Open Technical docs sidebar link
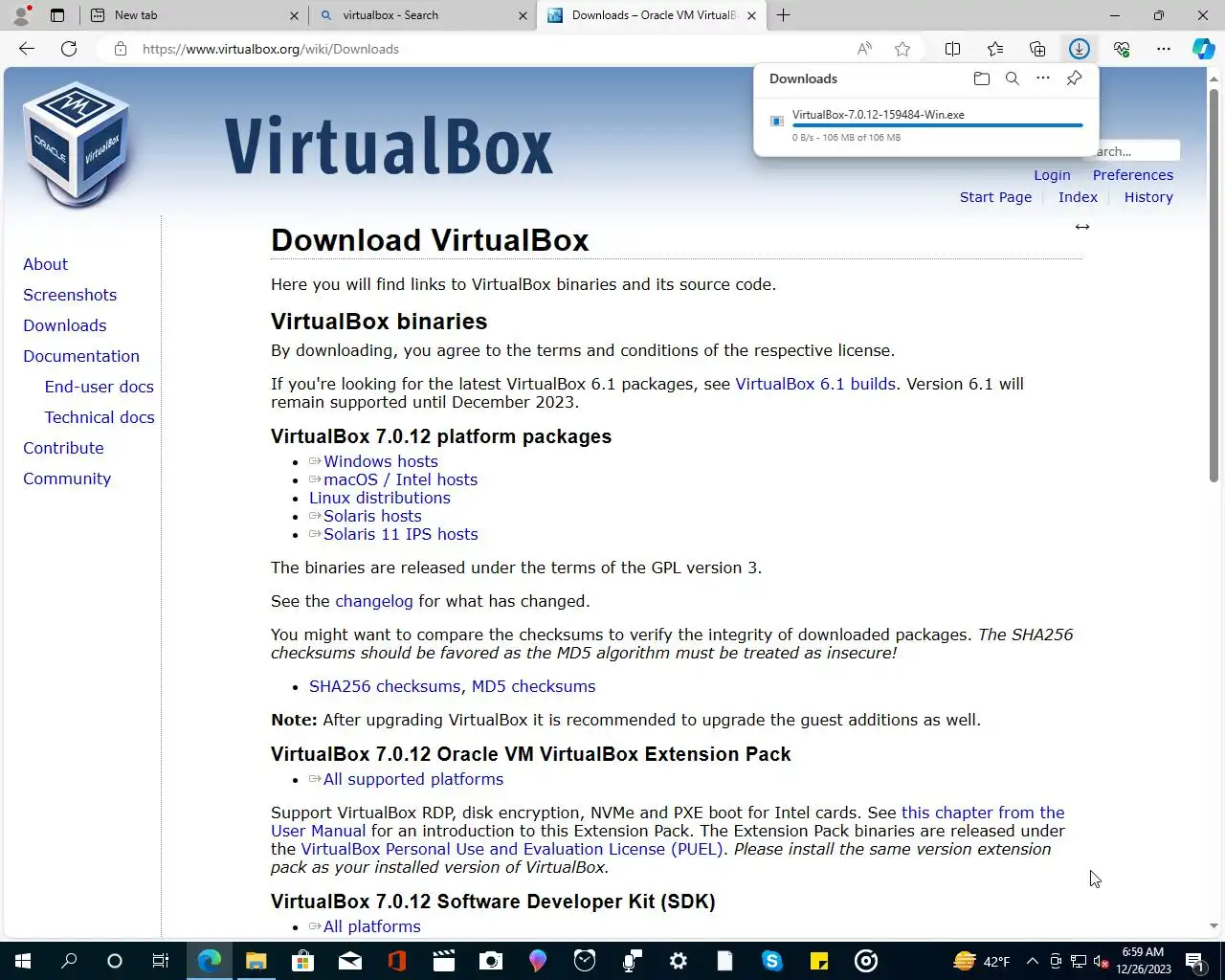 tap(100, 417)
